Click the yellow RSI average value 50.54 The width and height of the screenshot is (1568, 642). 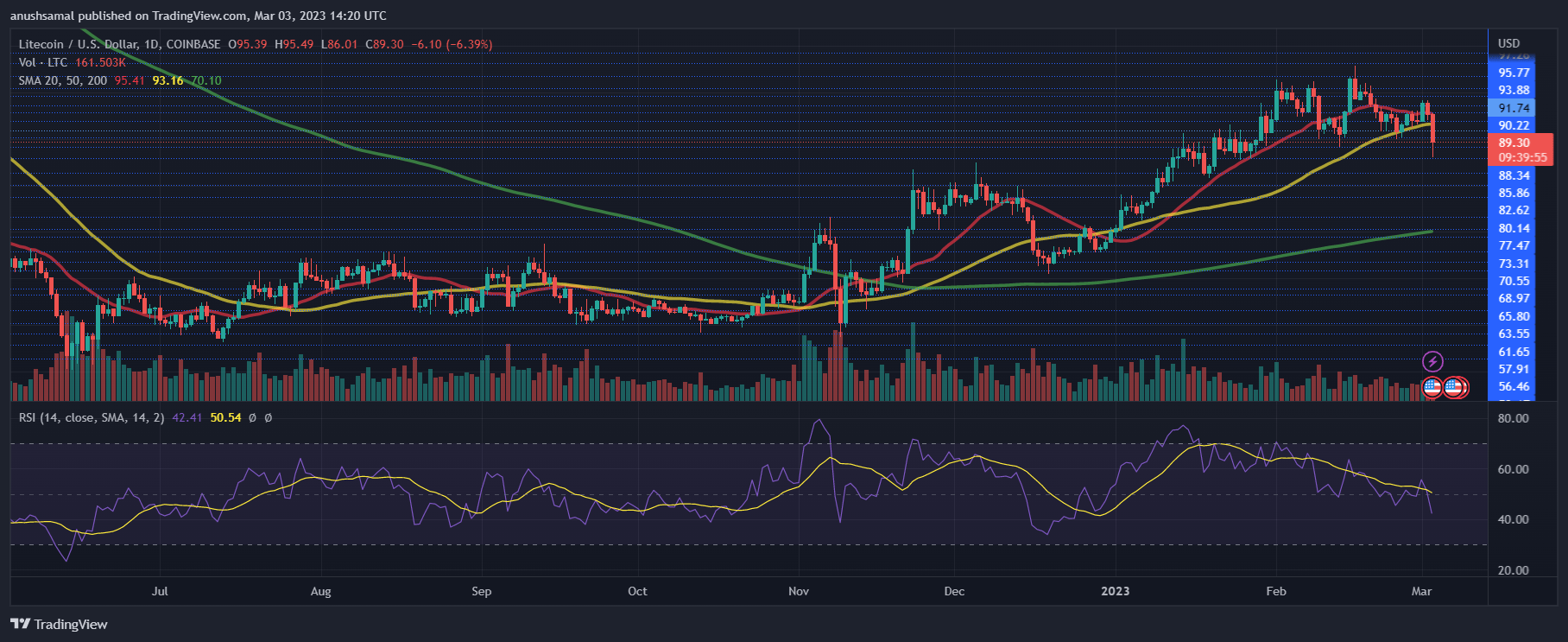[x=225, y=417]
